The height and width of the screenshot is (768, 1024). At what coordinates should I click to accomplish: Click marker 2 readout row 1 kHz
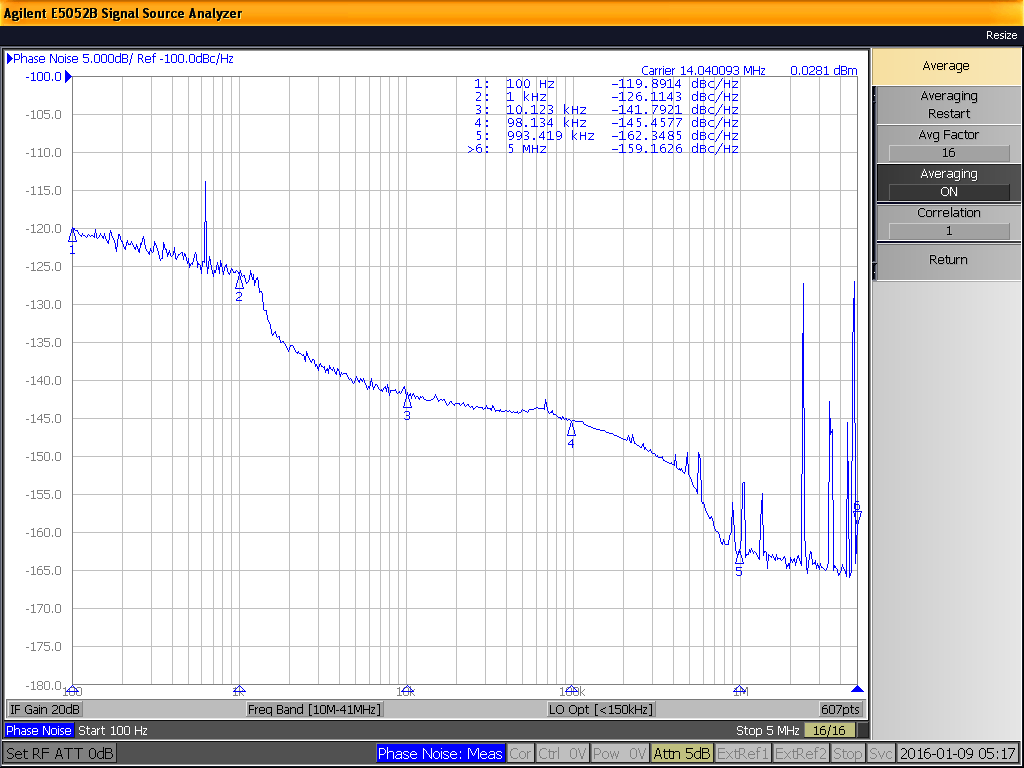click(x=606, y=97)
